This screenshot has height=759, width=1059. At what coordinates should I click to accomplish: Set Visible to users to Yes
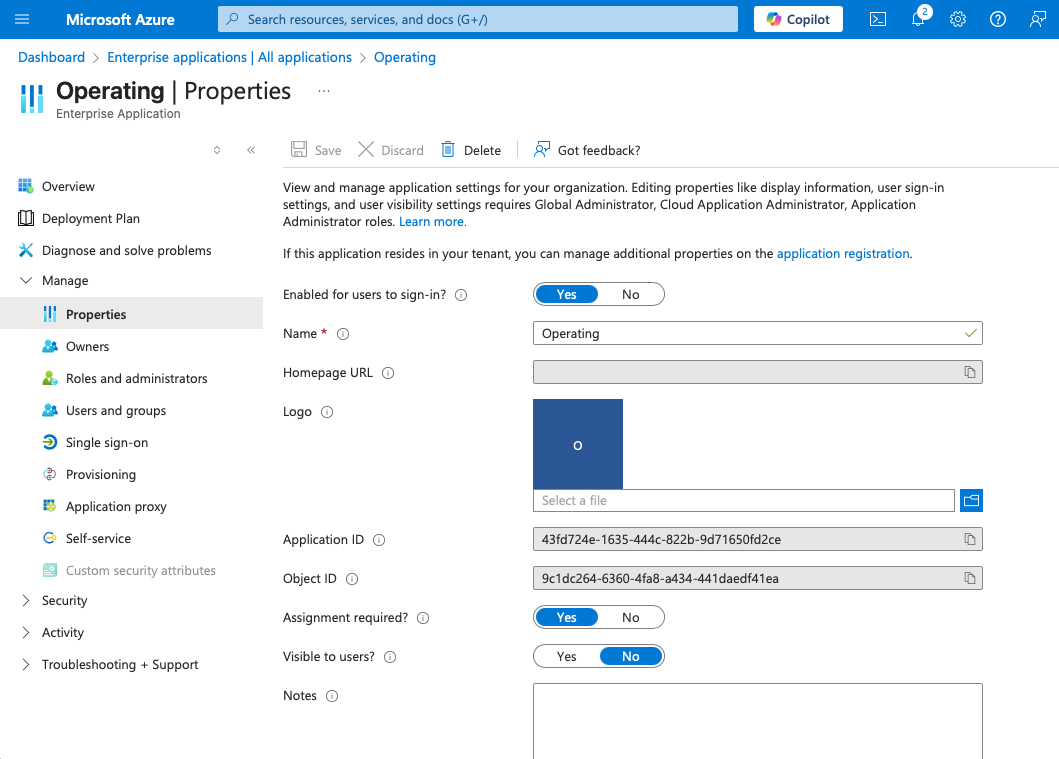(566, 656)
